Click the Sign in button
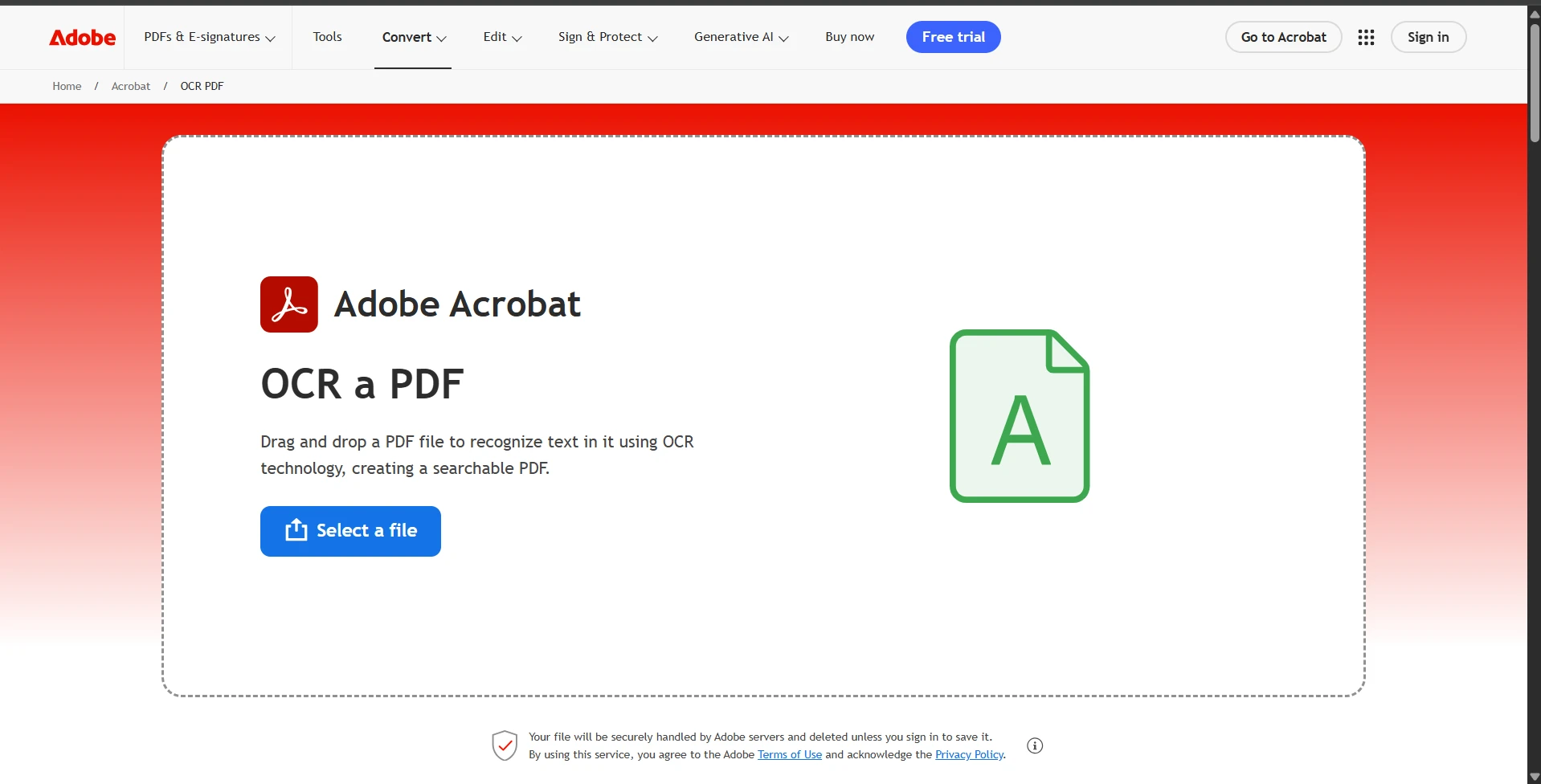The image size is (1541, 784). 1428,37
